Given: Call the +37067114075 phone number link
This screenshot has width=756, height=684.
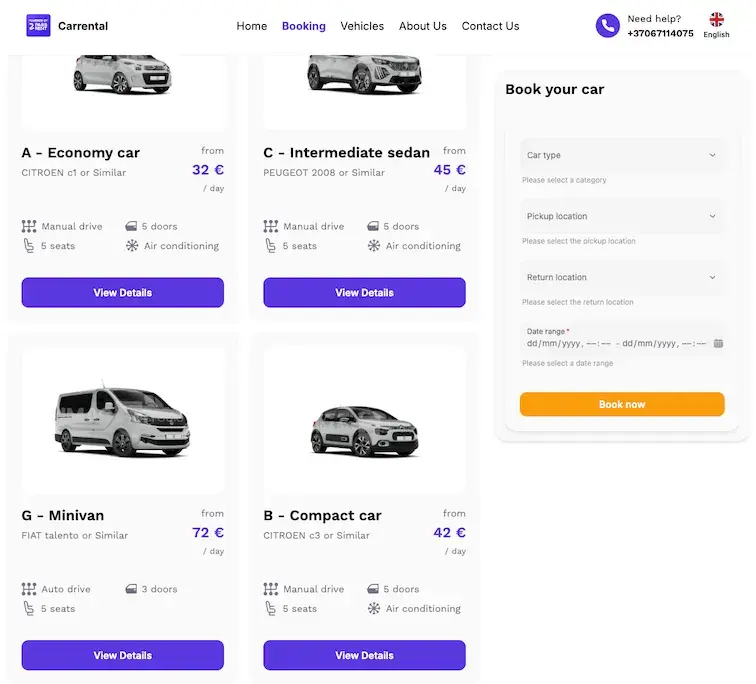Looking at the screenshot, I should [x=660, y=33].
